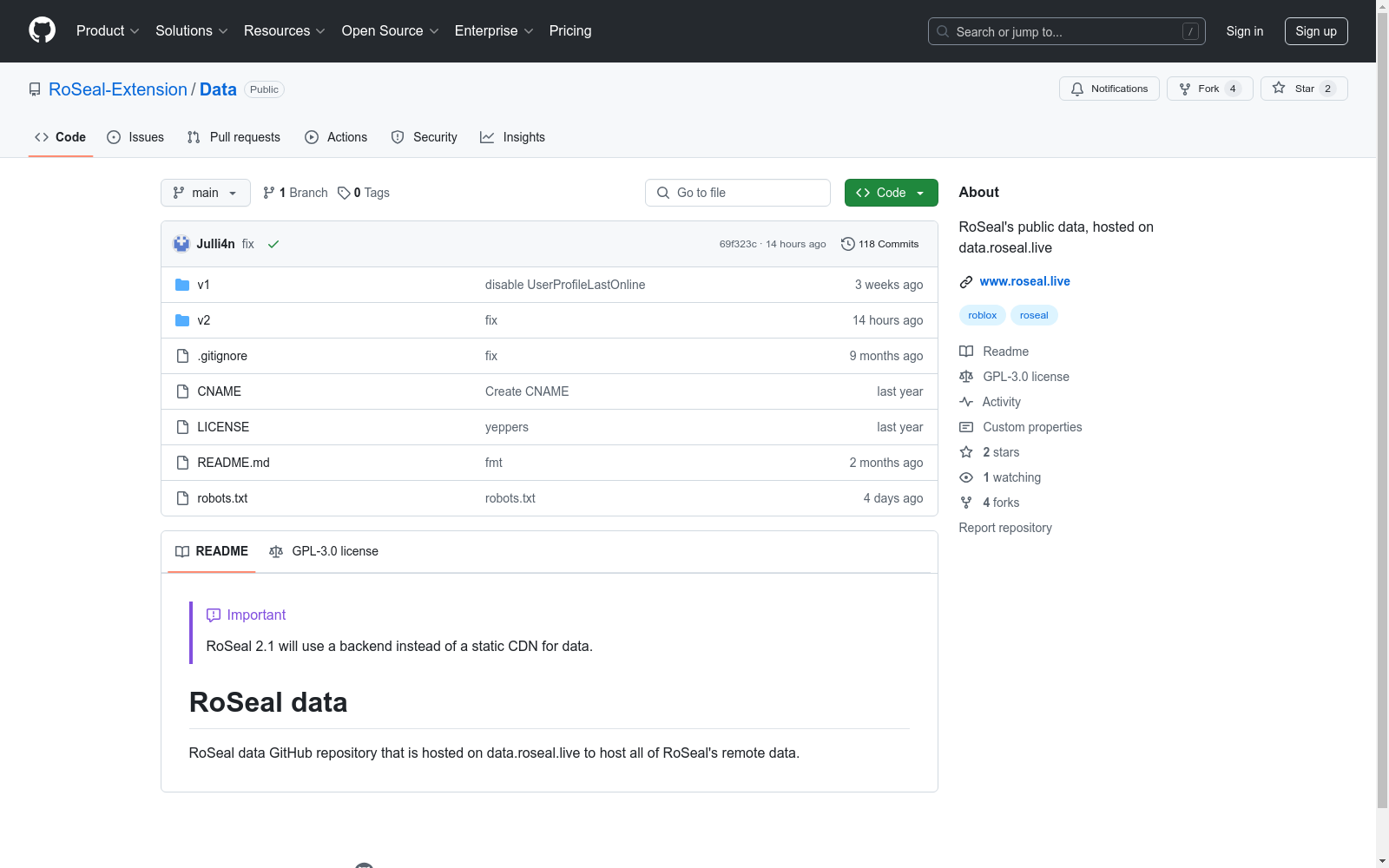
Task: Click the robots.txt file icon
Action: (182, 498)
